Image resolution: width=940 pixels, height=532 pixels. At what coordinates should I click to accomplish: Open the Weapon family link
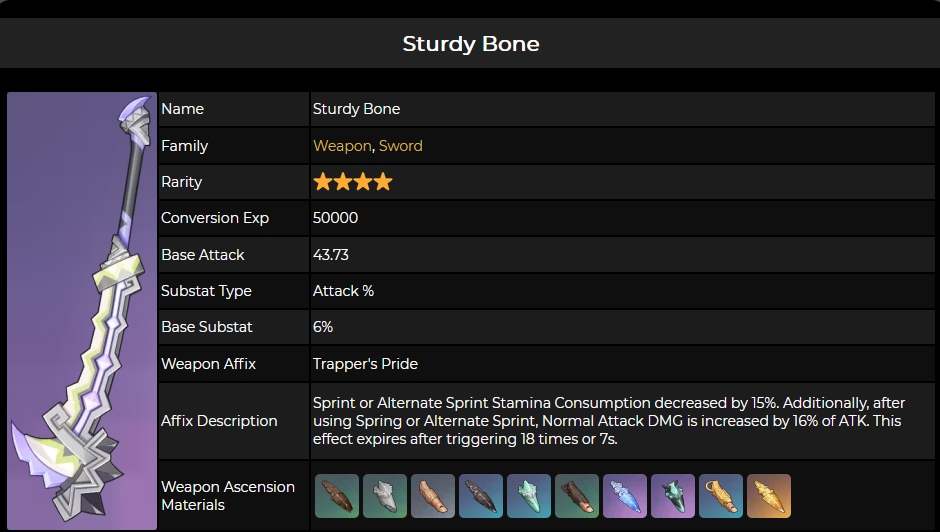click(x=342, y=146)
